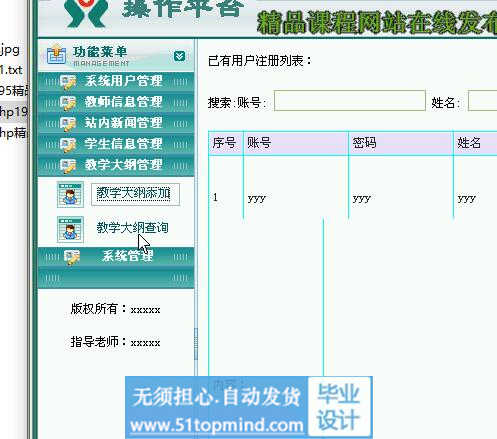Image resolution: width=497 pixels, height=439 pixels.
Task: Collapse the 教学大纲管理 section
Action: coord(116,165)
